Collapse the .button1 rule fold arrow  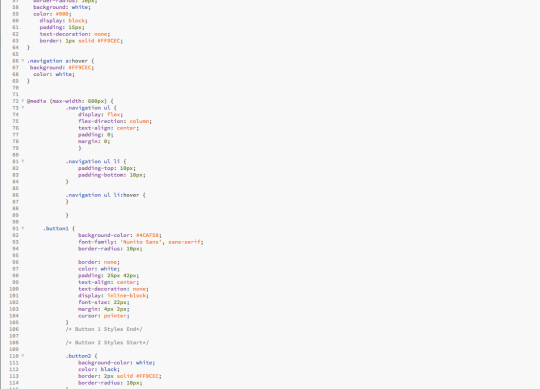click(23, 228)
